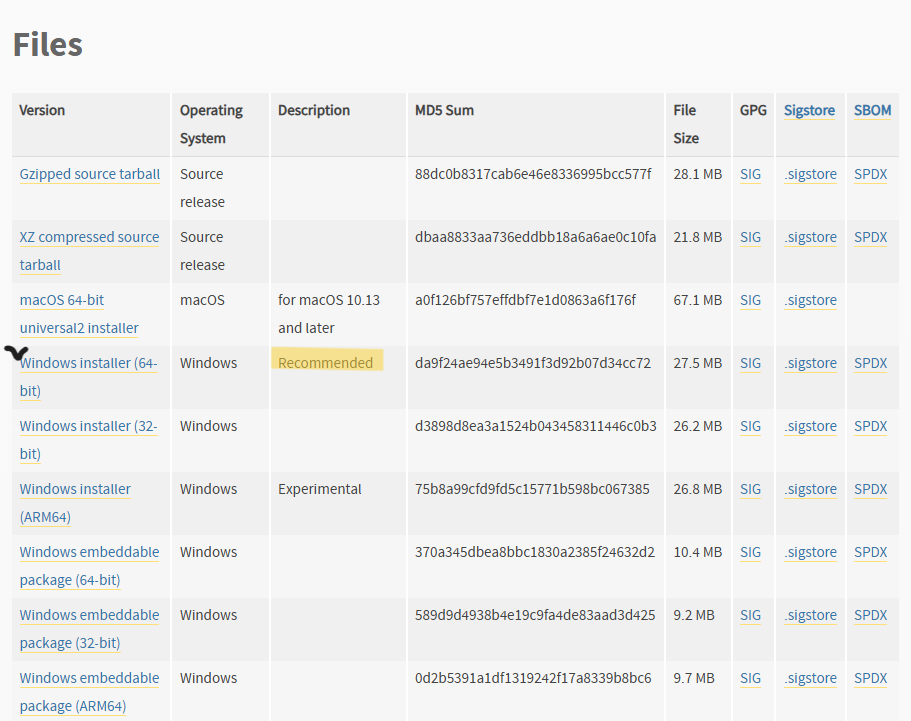Open SIG link for Gzipped source tarball
Screen dimensions: 911x721
(750, 174)
